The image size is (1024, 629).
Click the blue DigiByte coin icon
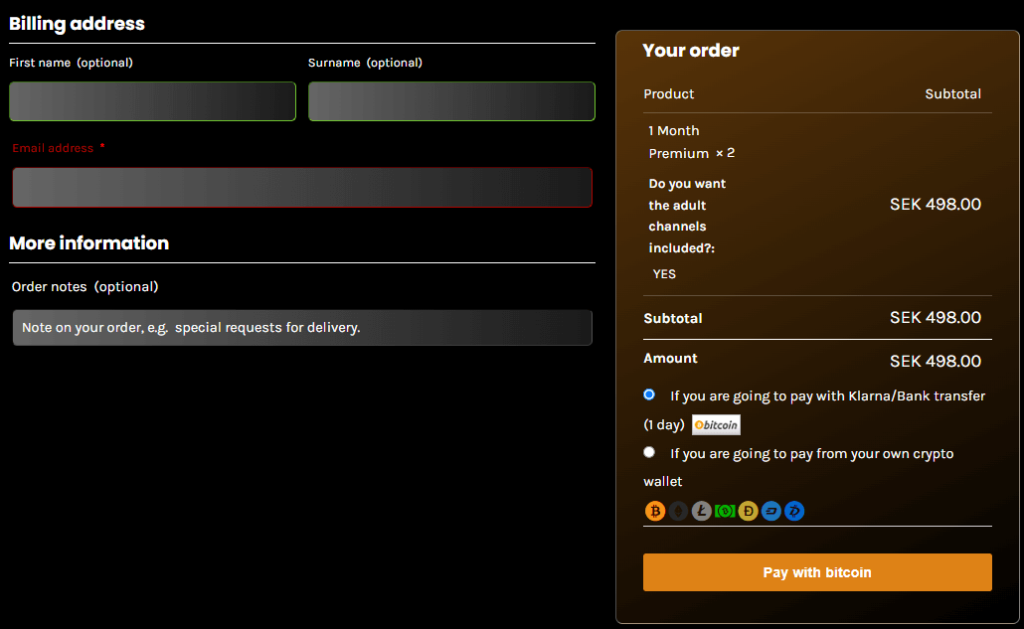click(794, 511)
